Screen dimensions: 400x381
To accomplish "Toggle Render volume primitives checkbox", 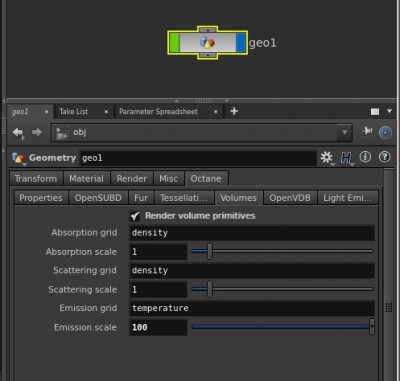I will [x=135, y=216].
